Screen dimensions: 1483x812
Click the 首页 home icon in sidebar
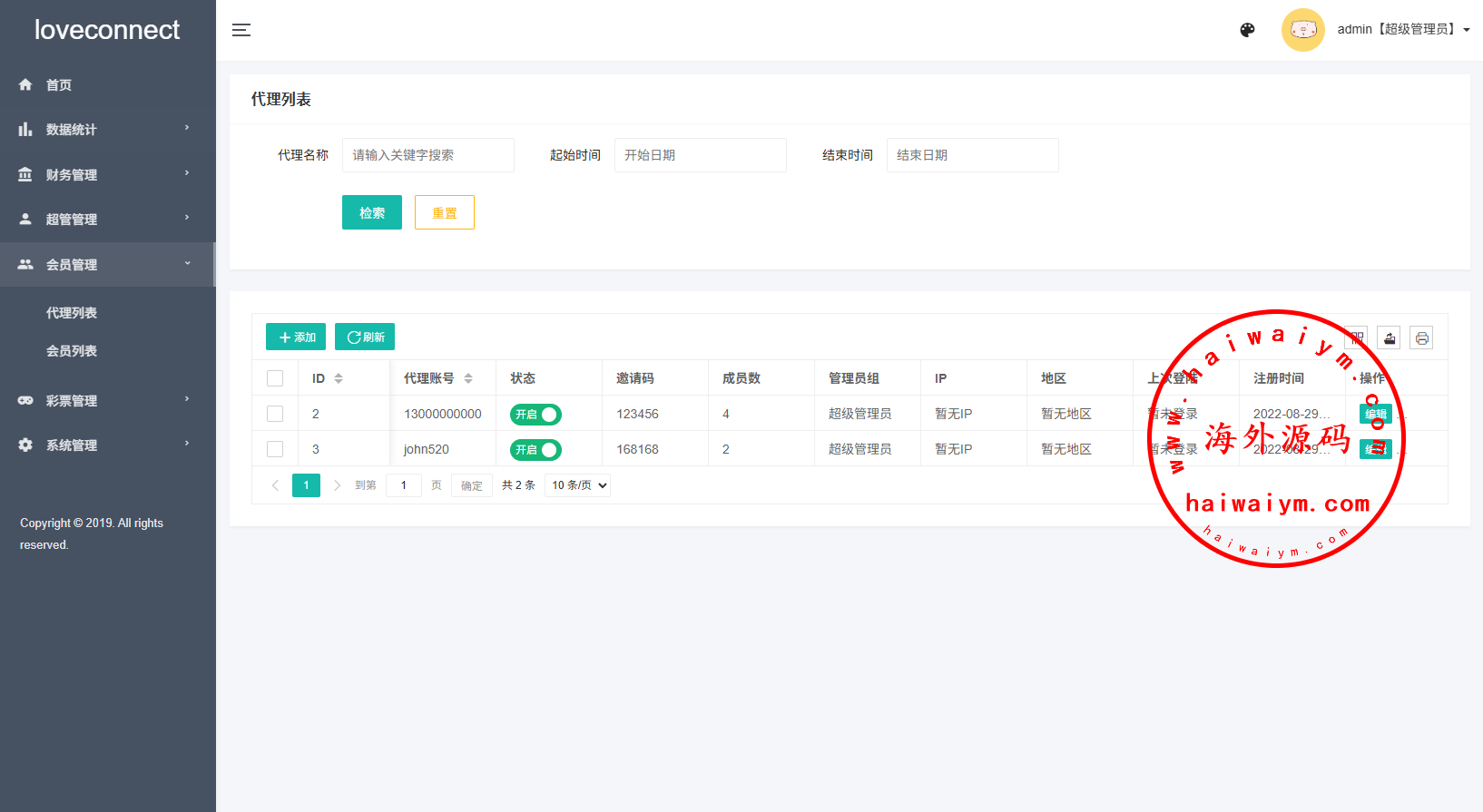pos(25,84)
